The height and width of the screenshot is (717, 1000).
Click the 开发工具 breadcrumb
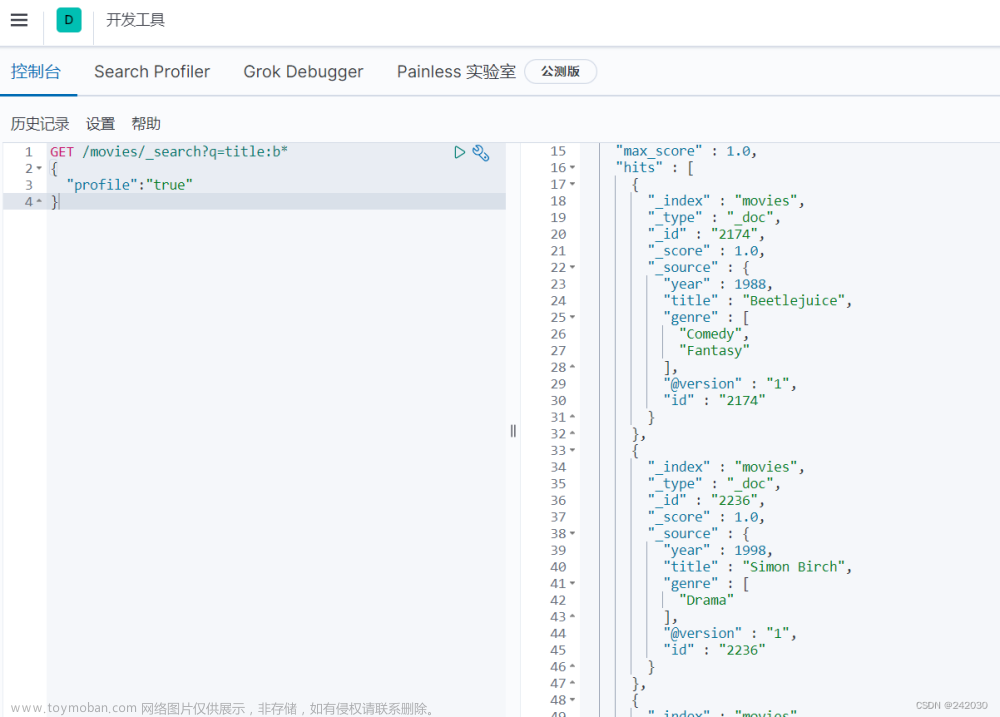135,20
